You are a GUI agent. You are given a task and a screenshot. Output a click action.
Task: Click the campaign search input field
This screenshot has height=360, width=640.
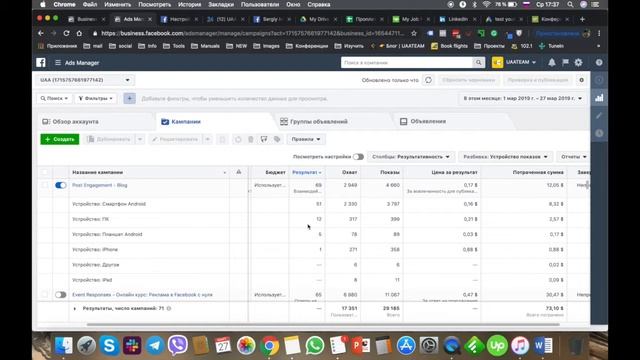click(407, 62)
